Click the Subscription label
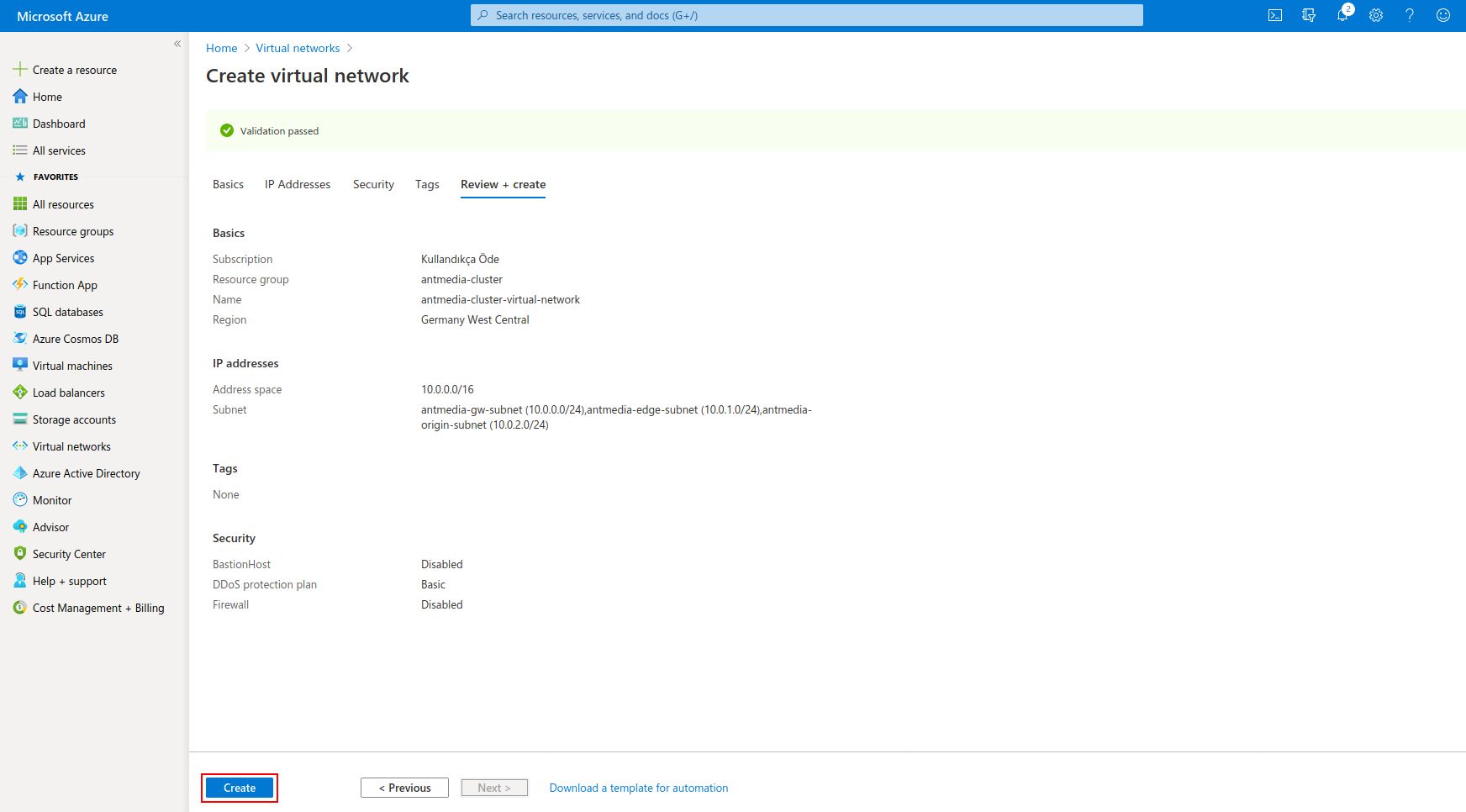 (242, 259)
